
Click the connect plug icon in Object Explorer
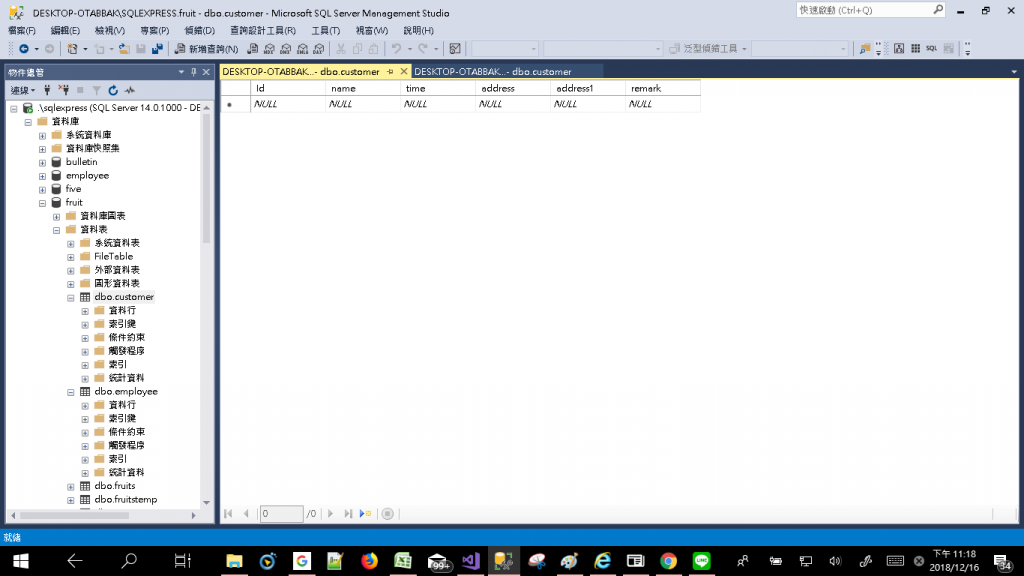[x=47, y=90]
